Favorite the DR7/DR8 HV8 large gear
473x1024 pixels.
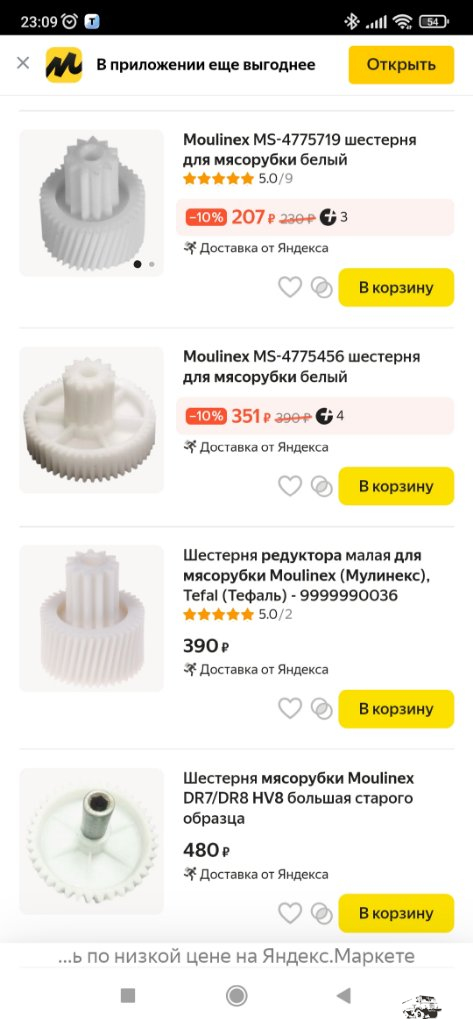(x=290, y=913)
